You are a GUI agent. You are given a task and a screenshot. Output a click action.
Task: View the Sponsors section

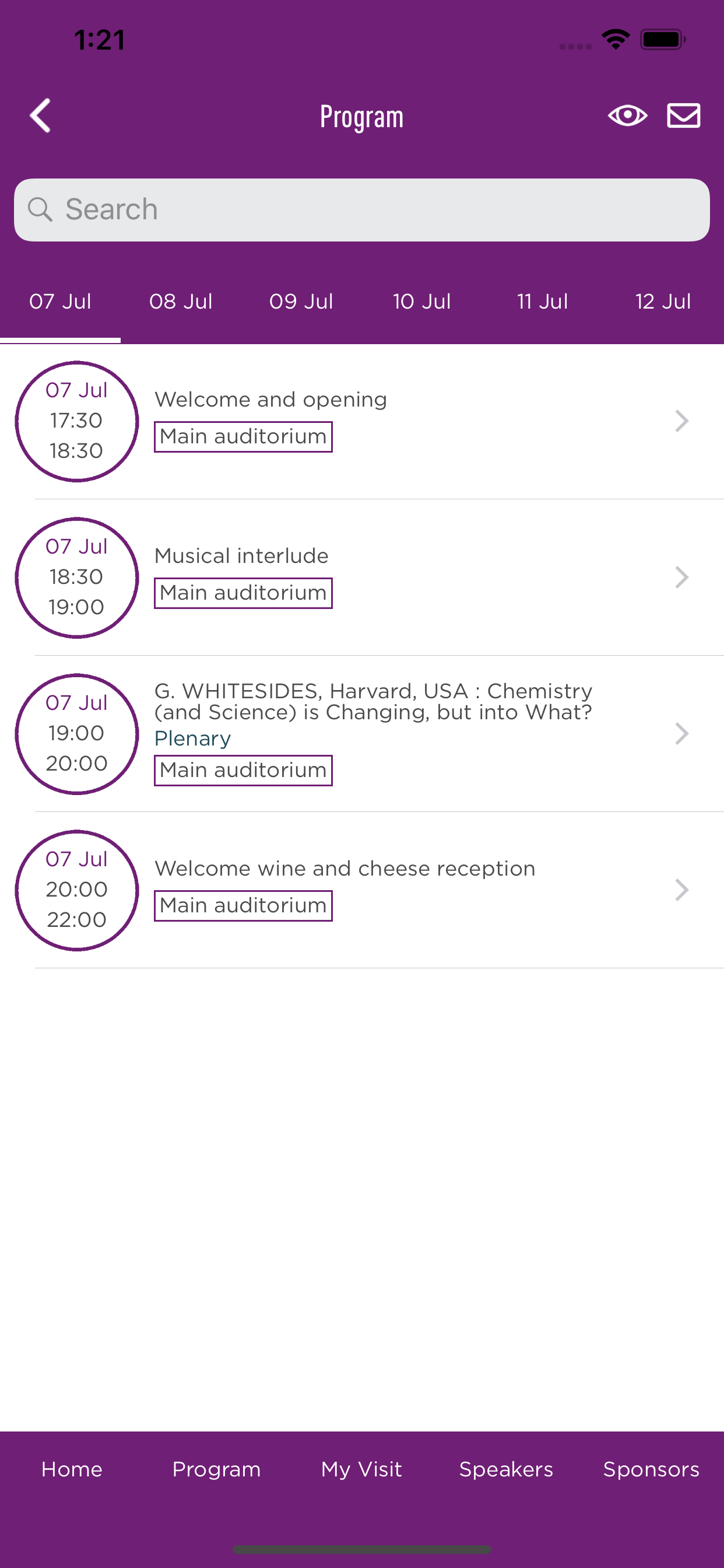pyautogui.click(x=651, y=1469)
